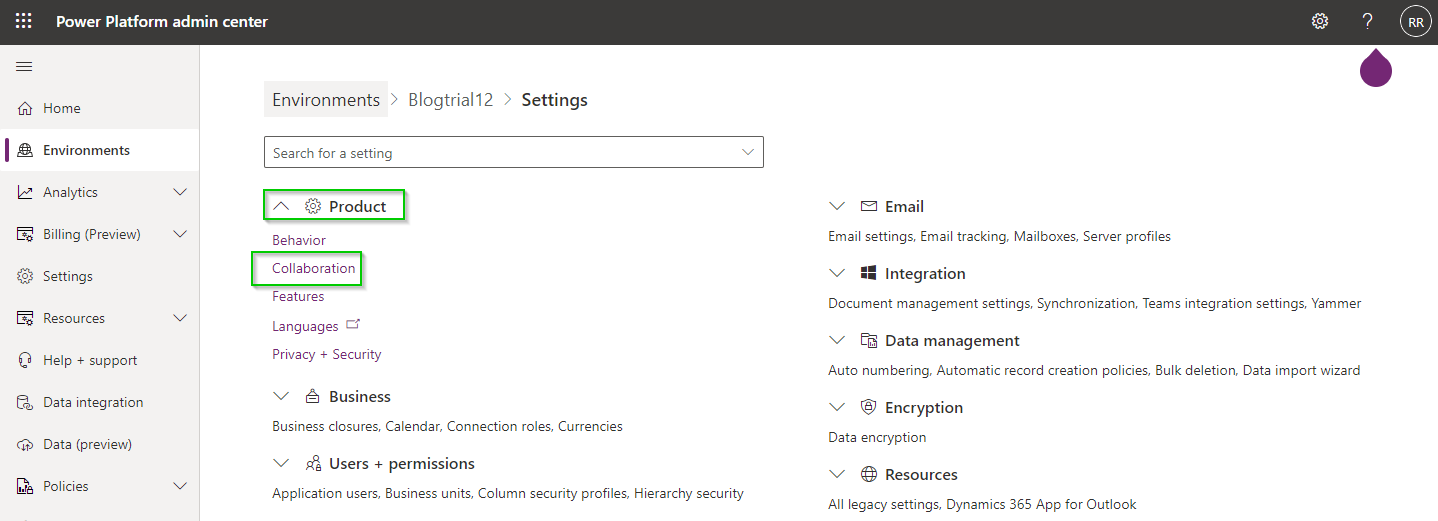Click the sidebar Settings gear icon
Viewport: 1438px width, 521px height.
25,276
